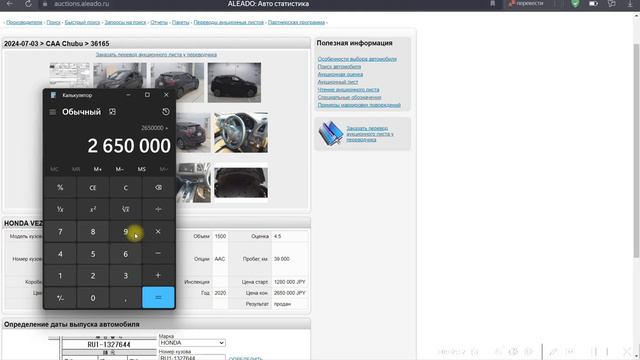Click digit 8 on the calculator
The width and height of the screenshot is (640, 360).
(x=93, y=231)
